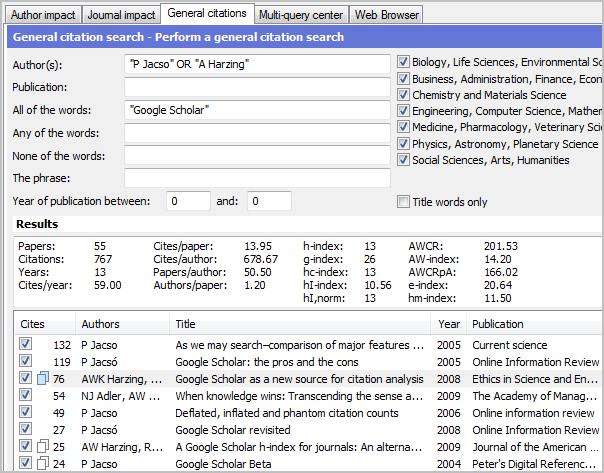Click the document icon beside 24 cites
The height and width of the screenshot is (473, 604).
(43, 463)
